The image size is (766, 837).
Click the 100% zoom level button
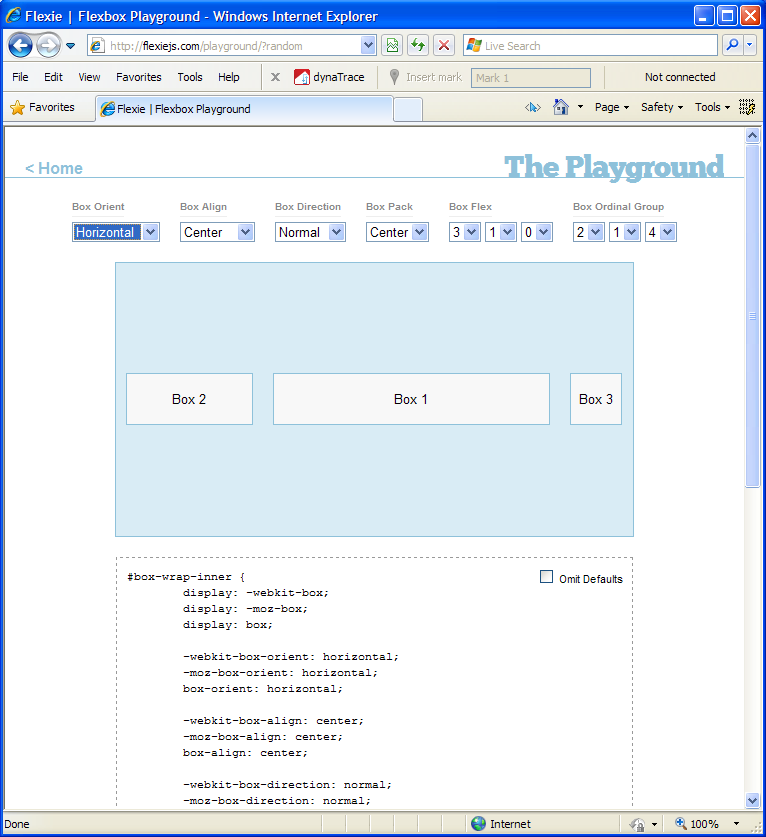(698, 824)
